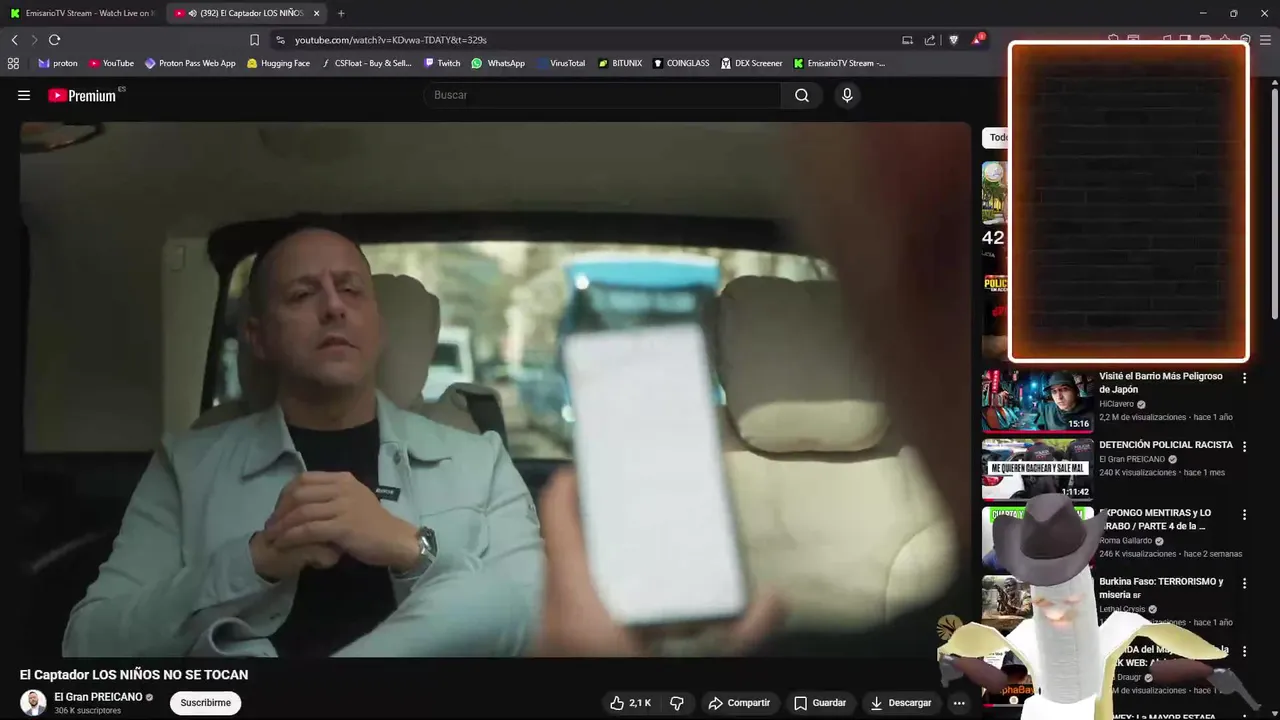1280x720 pixels.
Task: Open site settings icon beside the URL
Action: click(x=280, y=40)
